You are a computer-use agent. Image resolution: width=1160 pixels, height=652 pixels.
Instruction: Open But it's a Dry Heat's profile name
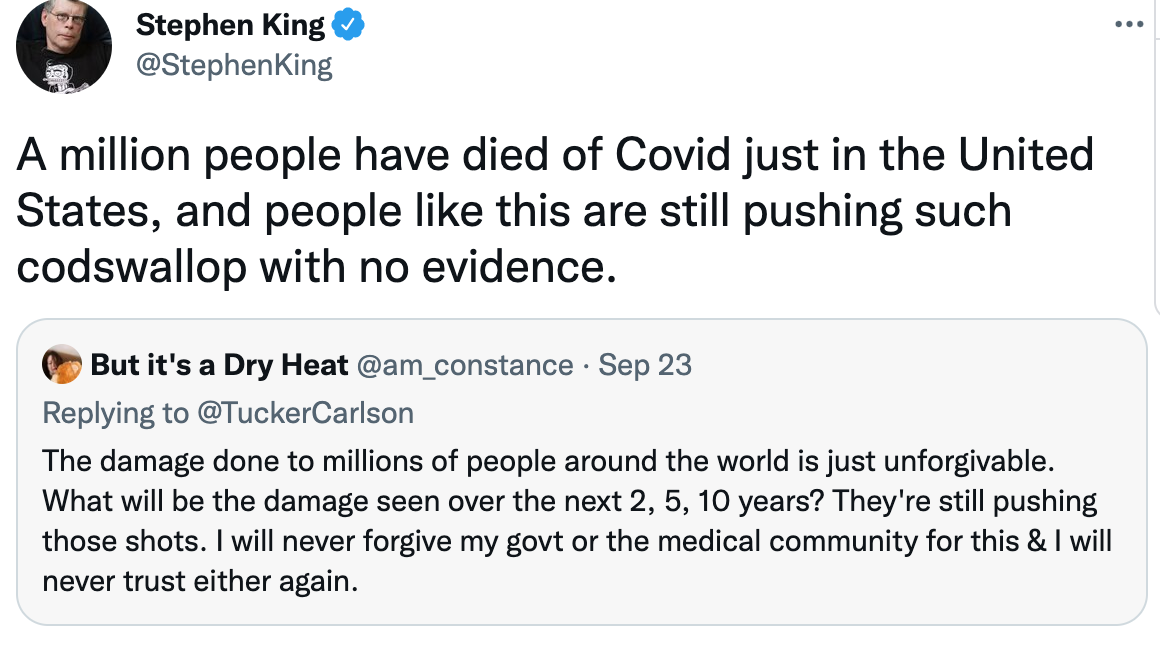point(219,365)
